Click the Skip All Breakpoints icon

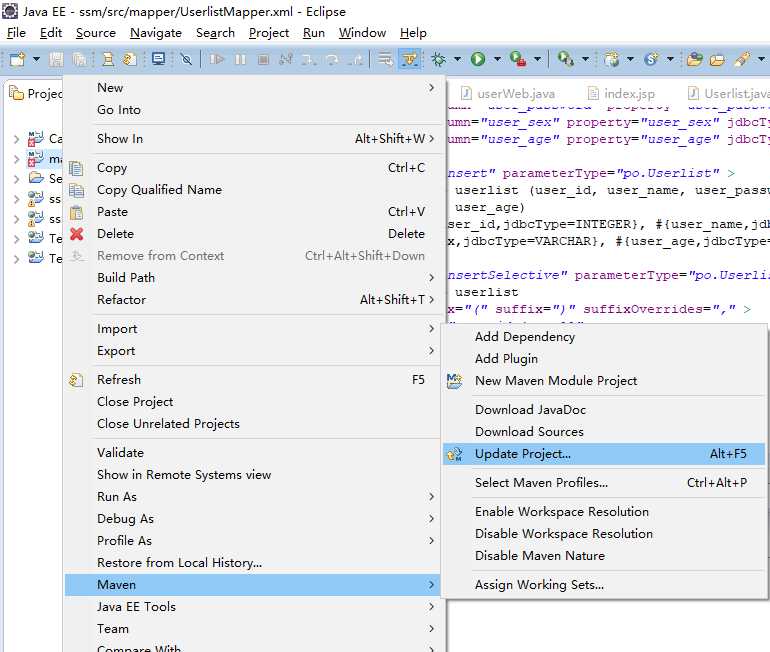(x=186, y=59)
